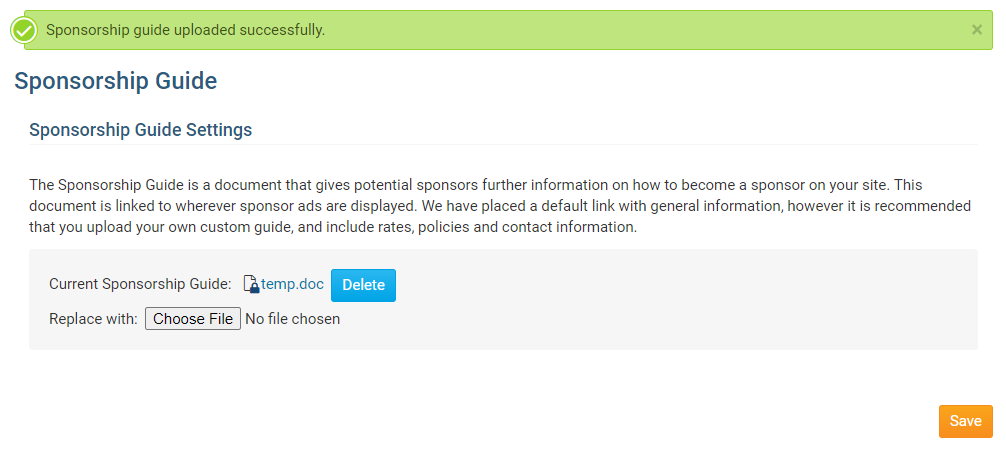Click empty area of the gray upload panel

click(700, 300)
